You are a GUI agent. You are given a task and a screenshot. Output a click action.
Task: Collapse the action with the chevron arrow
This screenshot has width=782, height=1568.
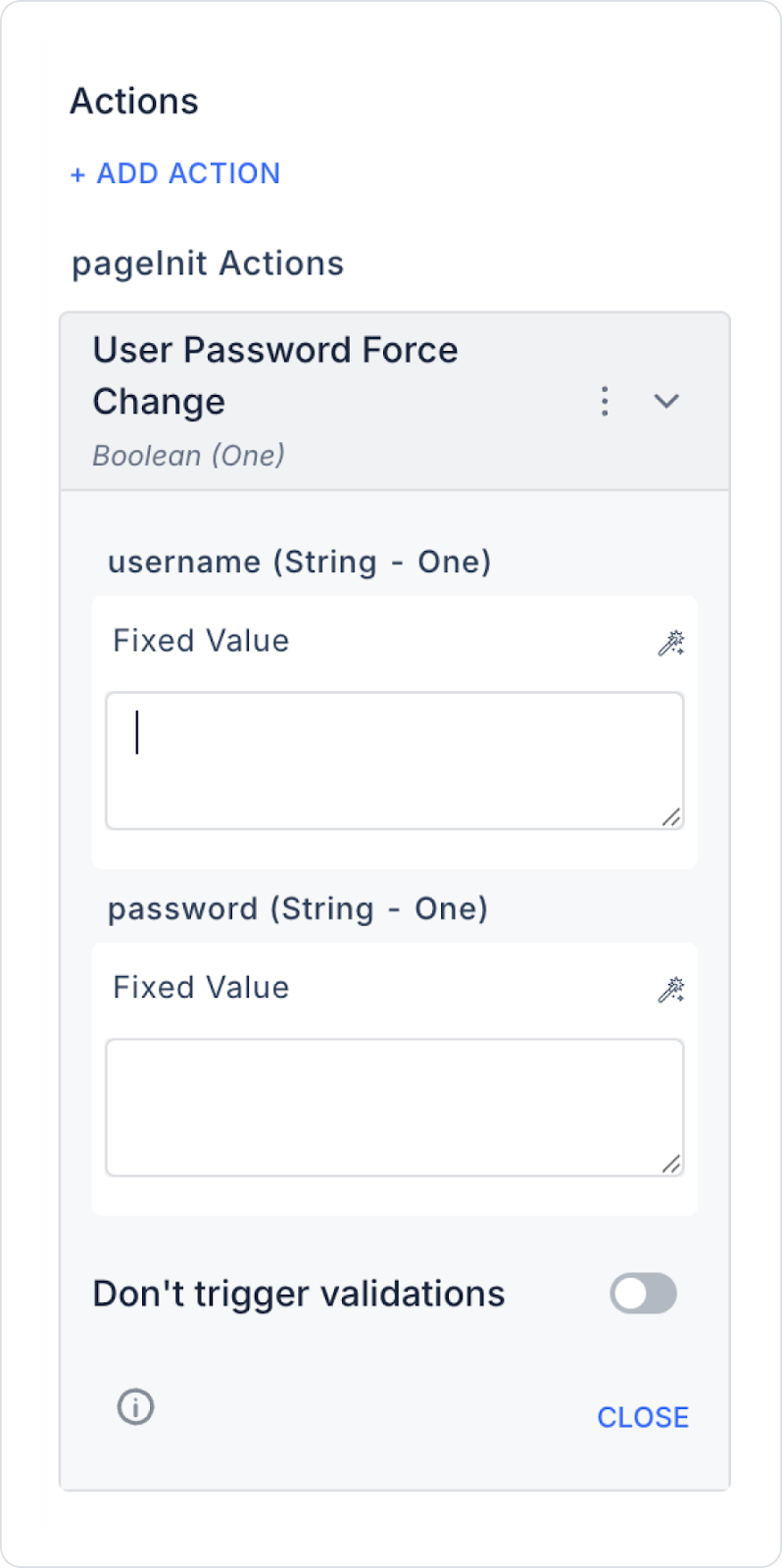[x=666, y=401]
